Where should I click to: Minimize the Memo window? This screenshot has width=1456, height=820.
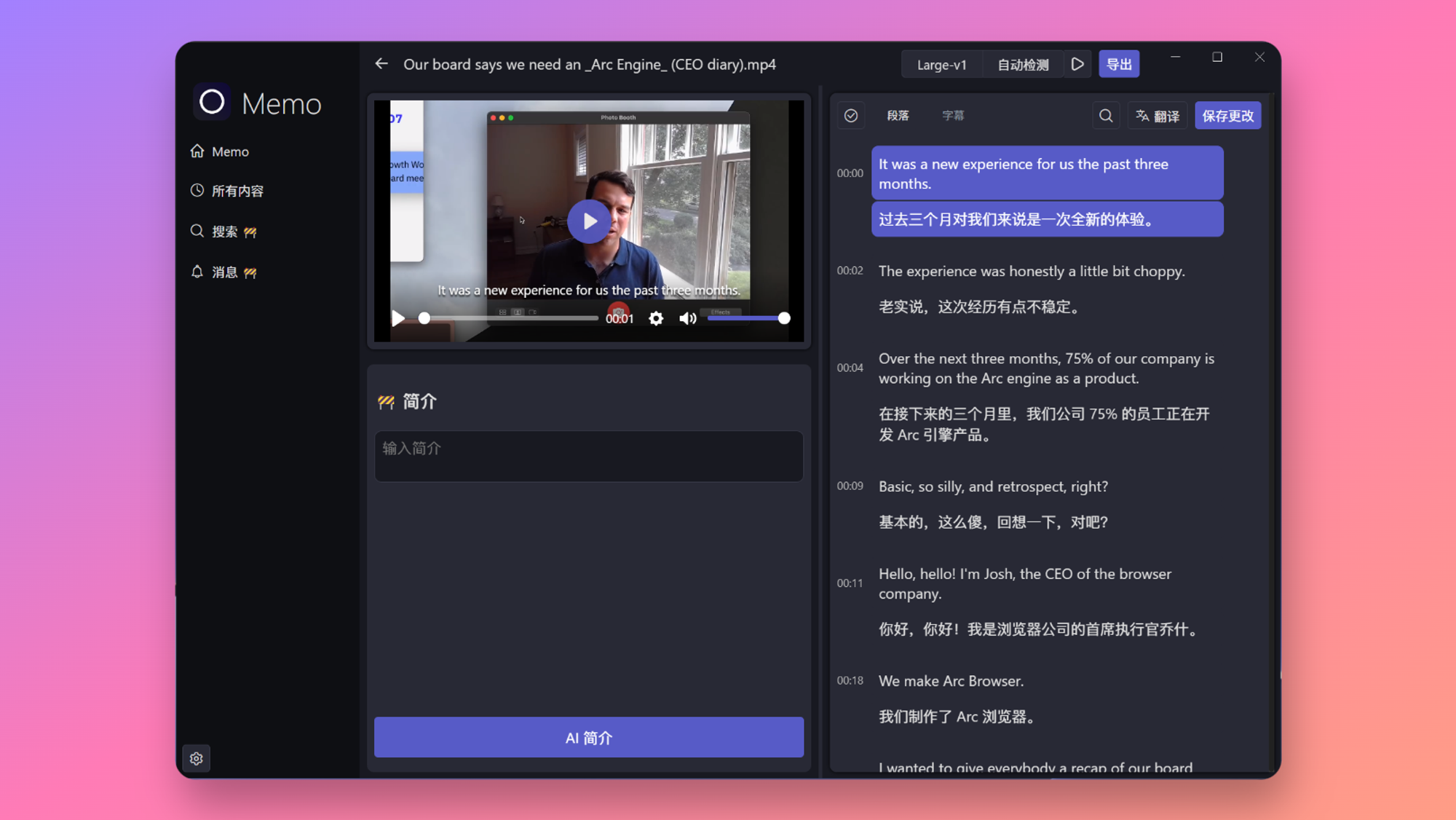pyautogui.click(x=1176, y=57)
